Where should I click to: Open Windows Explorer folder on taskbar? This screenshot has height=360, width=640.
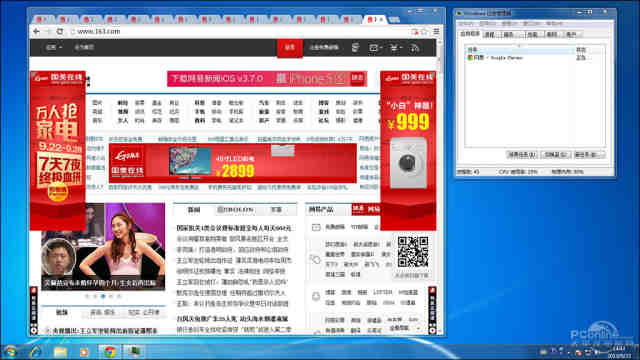pyautogui.click(x=60, y=351)
